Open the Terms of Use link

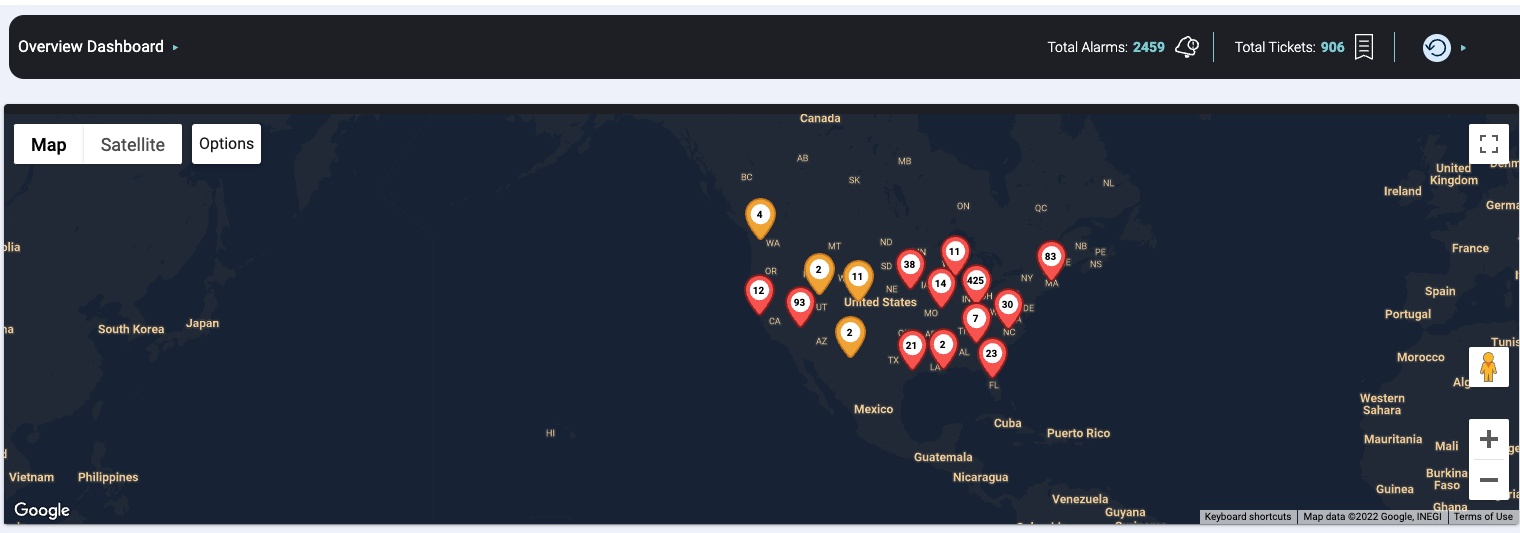(1483, 517)
